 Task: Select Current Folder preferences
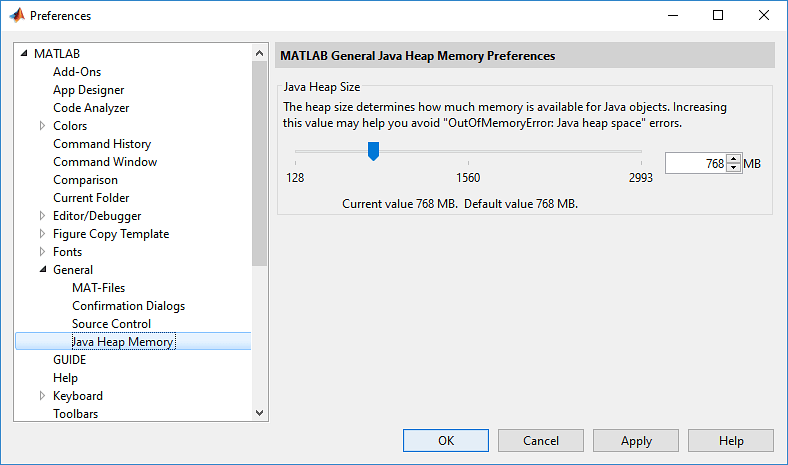pyautogui.click(x=91, y=198)
